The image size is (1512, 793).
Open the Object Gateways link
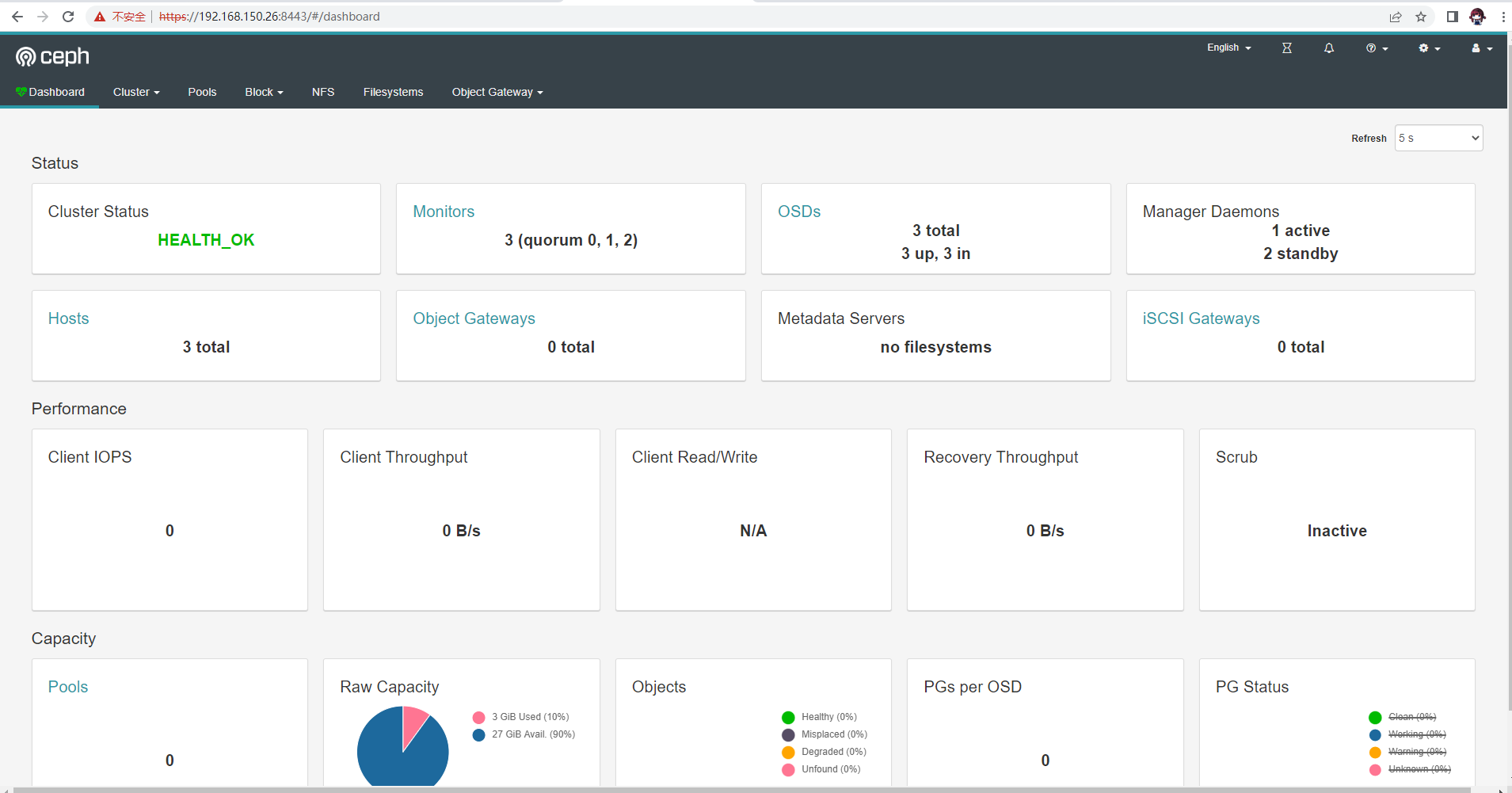pyautogui.click(x=474, y=318)
